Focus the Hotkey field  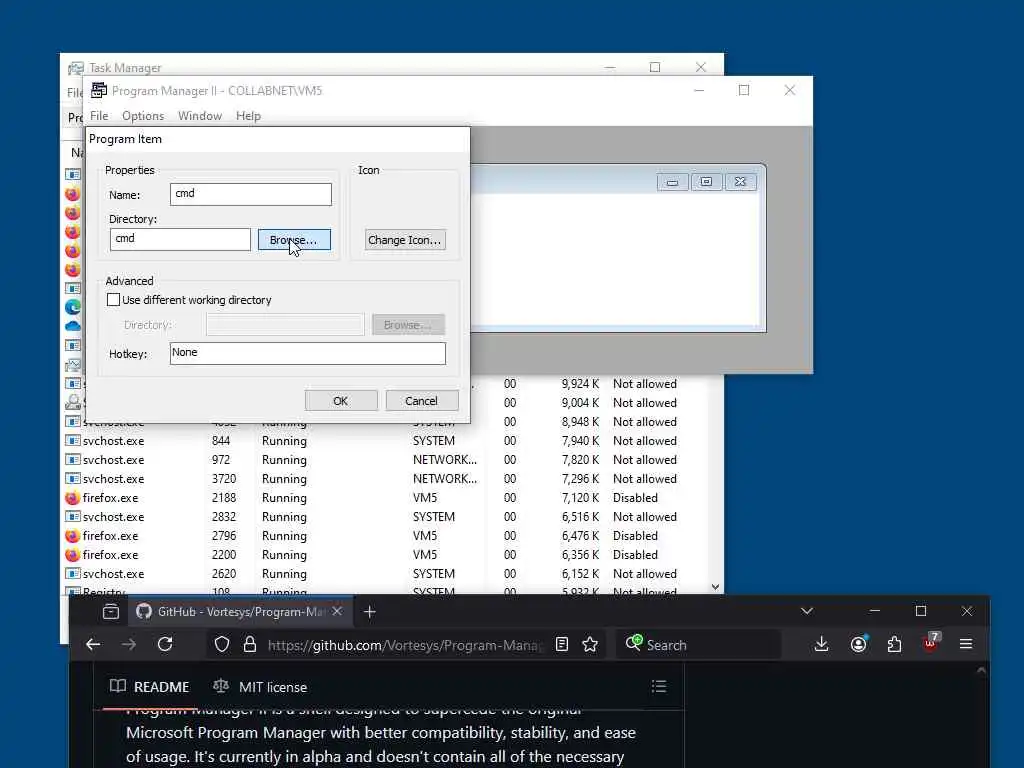308,353
